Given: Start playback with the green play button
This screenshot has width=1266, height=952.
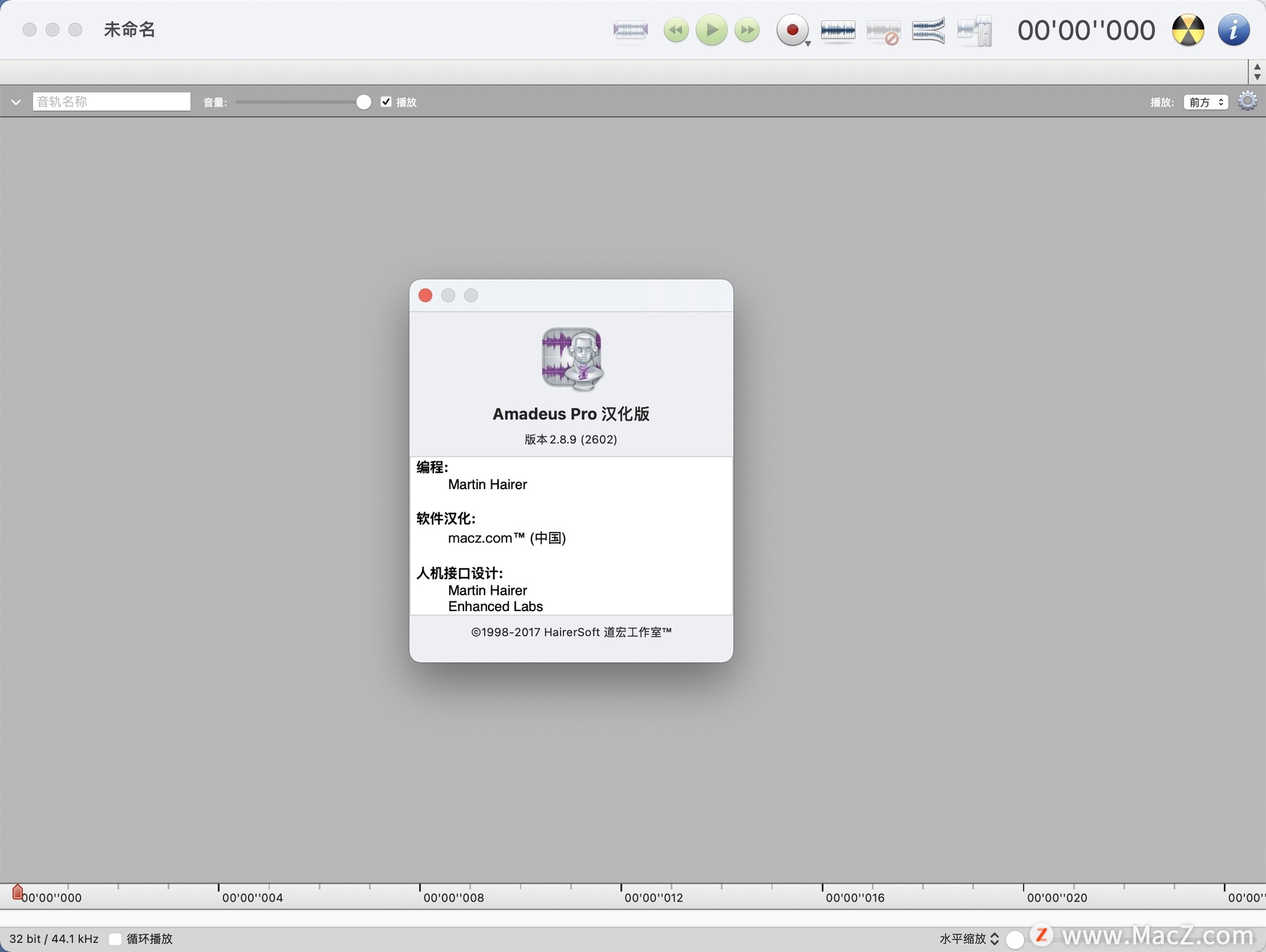Looking at the screenshot, I should tap(711, 30).
